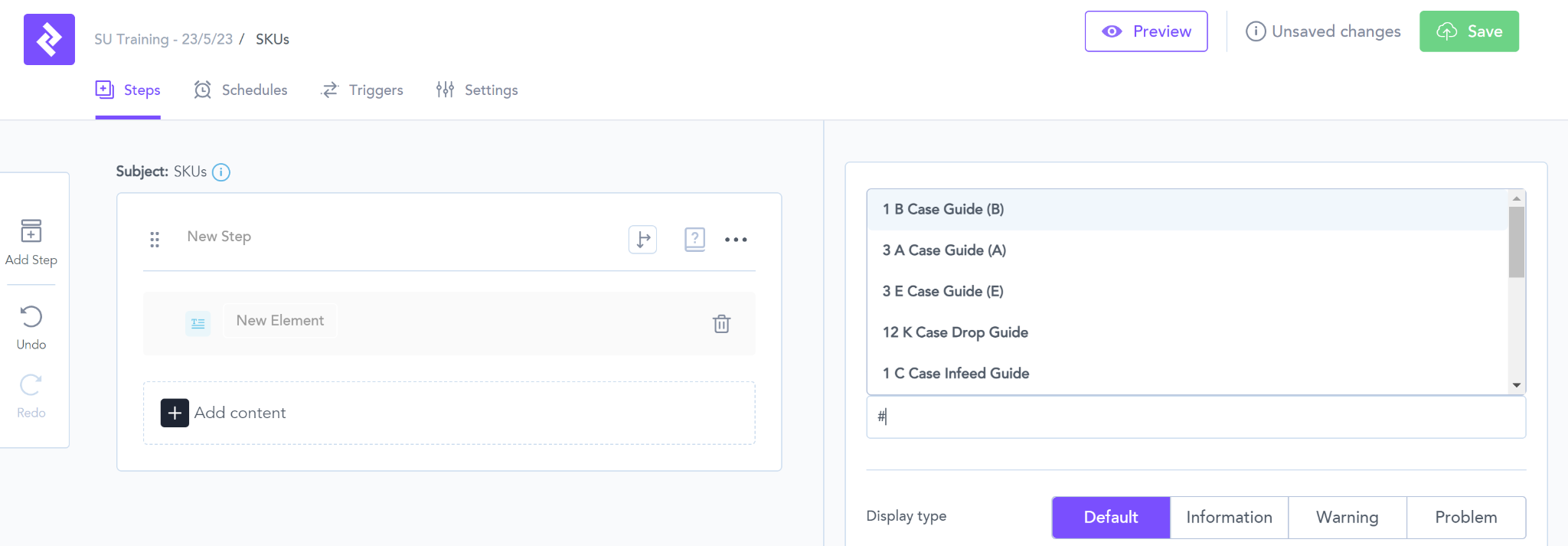Click the app logo icon
The width and height of the screenshot is (1568, 546).
click(49, 39)
